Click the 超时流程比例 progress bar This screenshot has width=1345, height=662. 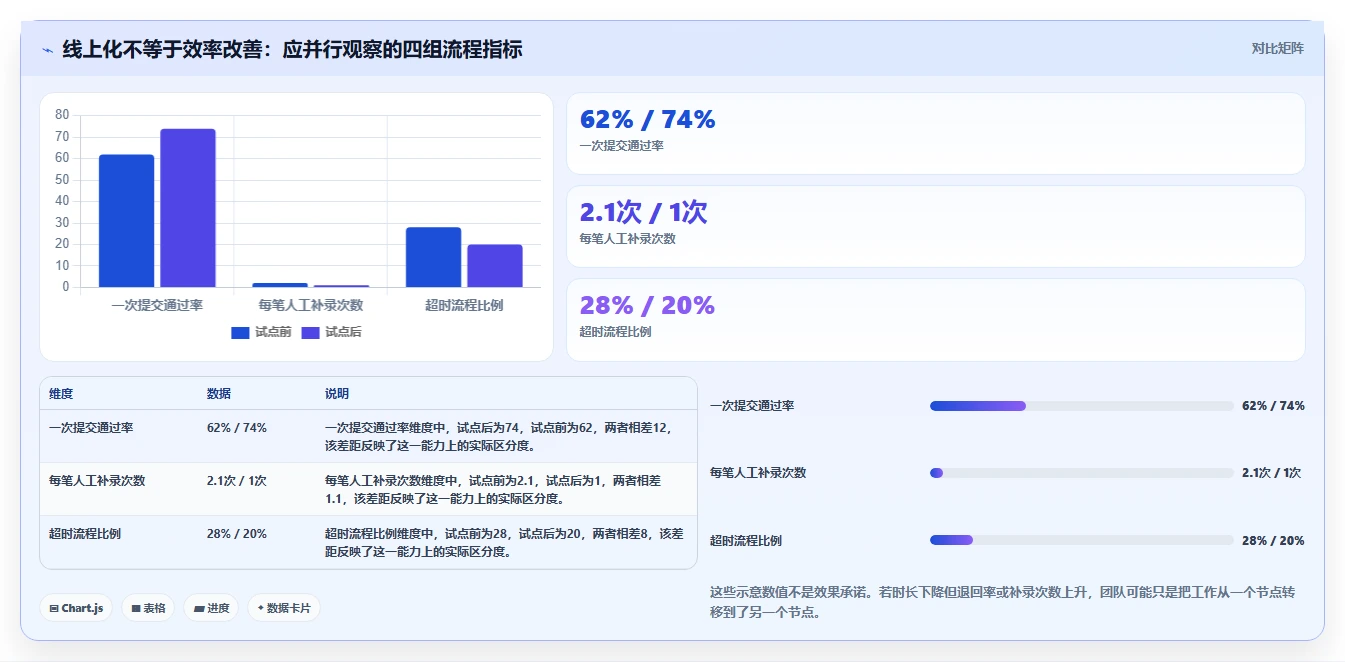(1082, 540)
